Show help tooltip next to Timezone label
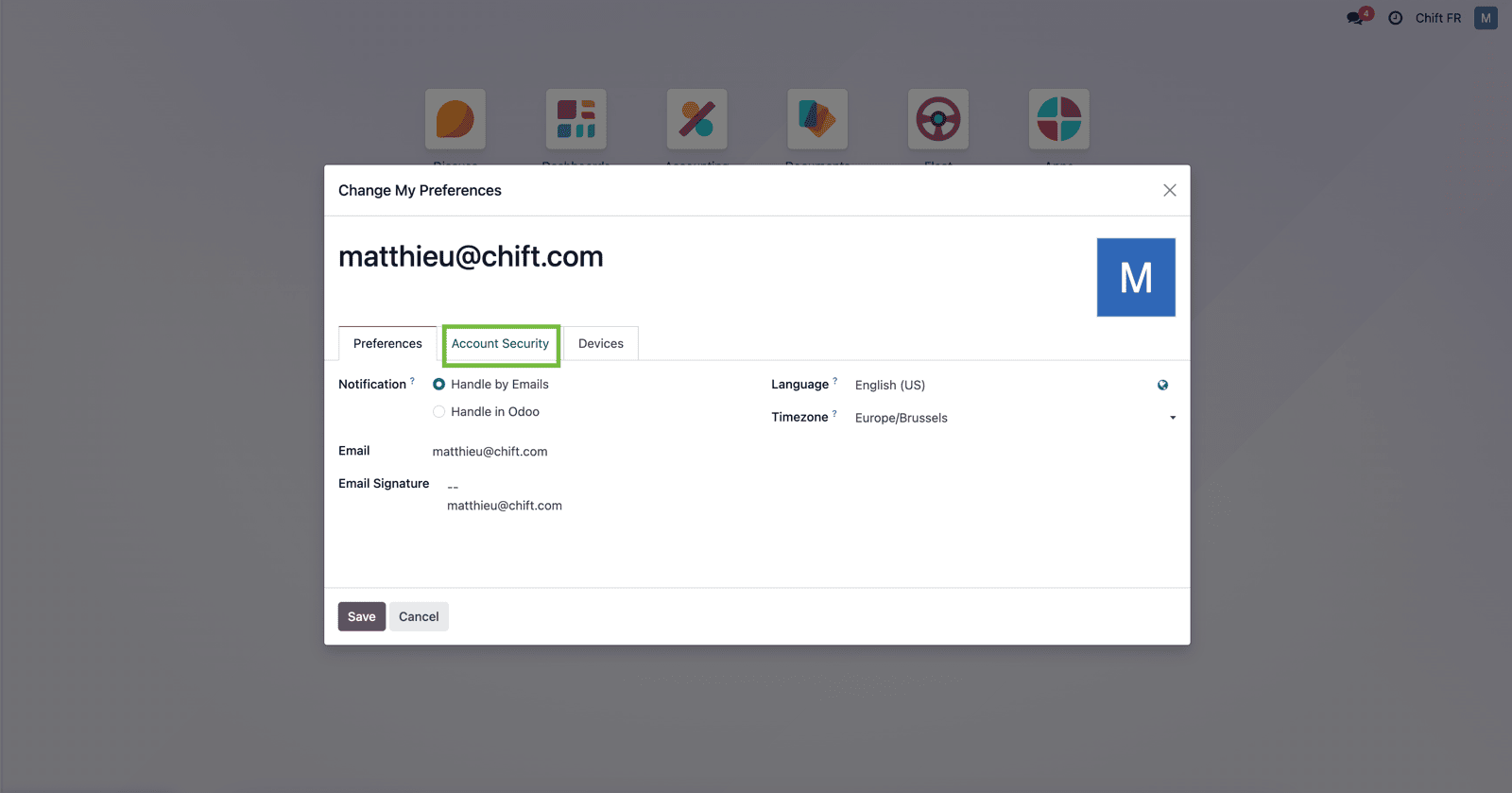Screen dimensions: 1512x793 pos(834,413)
